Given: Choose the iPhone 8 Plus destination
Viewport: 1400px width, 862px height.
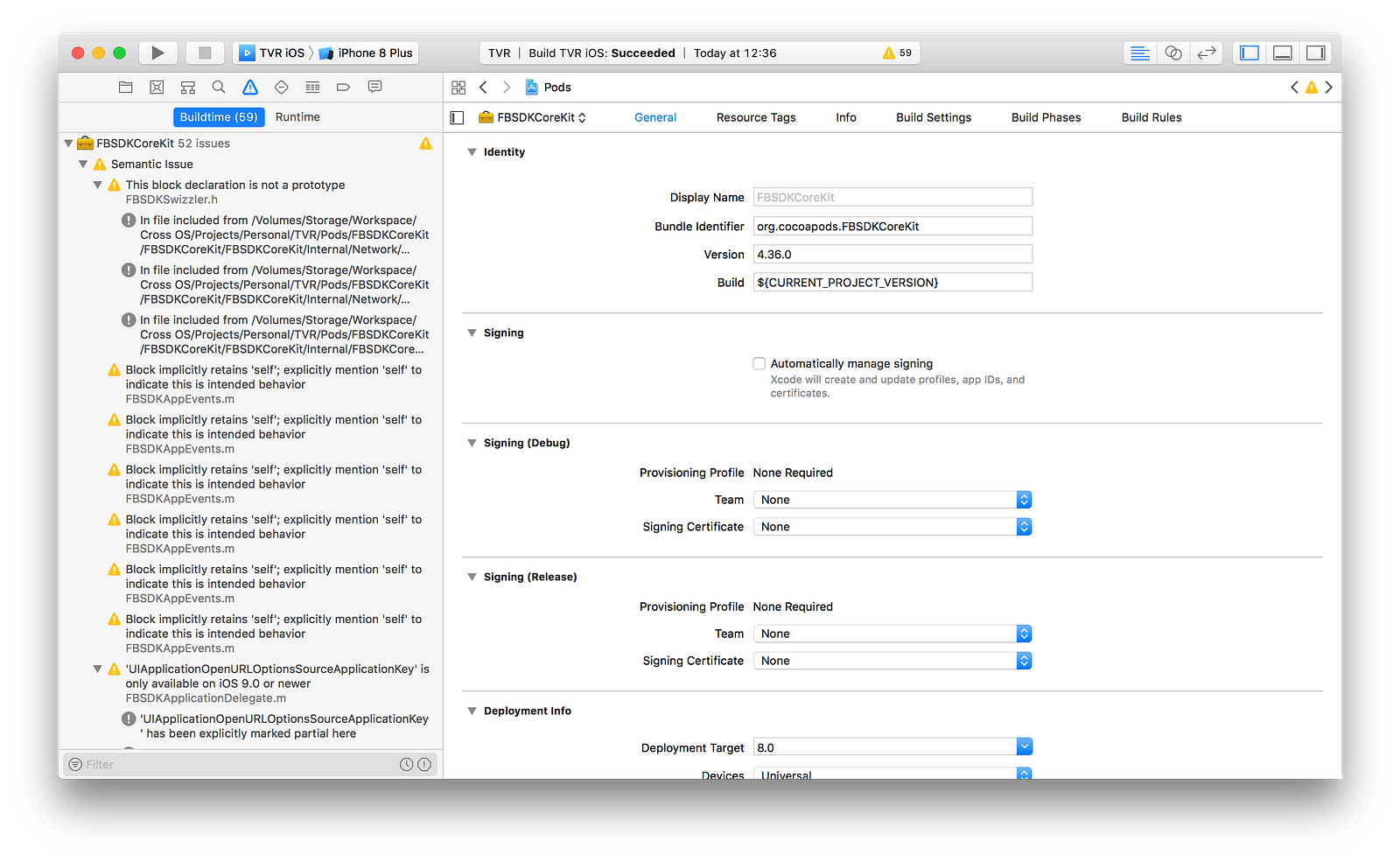Looking at the screenshot, I should coord(366,53).
